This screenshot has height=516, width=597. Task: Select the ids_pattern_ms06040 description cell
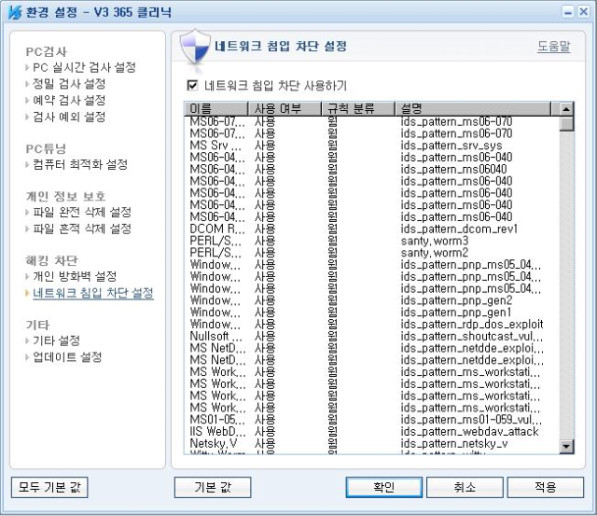[x=454, y=169]
